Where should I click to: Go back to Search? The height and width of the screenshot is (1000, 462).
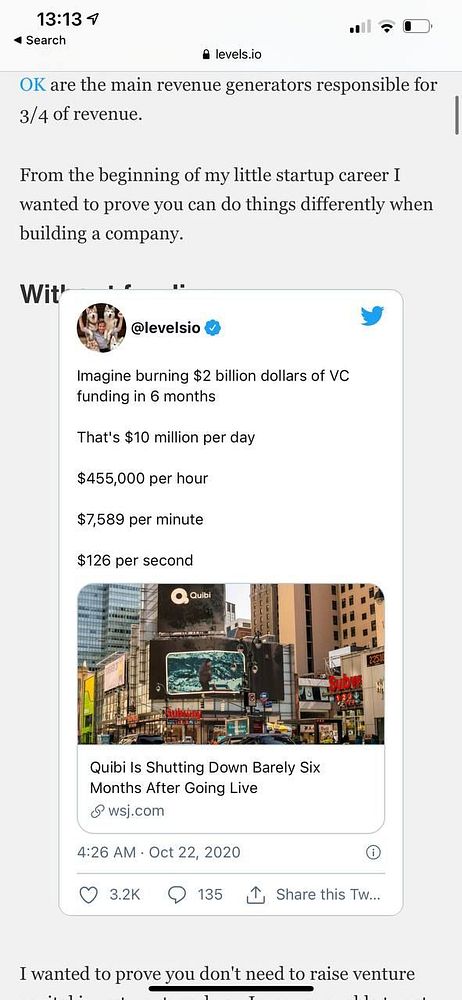[40, 40]
